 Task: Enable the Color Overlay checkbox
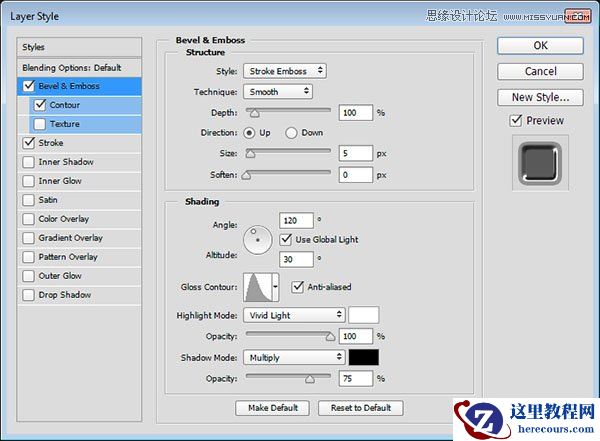[29, 219]
